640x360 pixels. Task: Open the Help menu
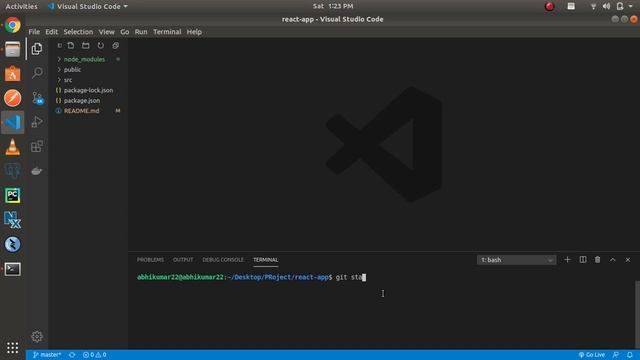[194, 32]
